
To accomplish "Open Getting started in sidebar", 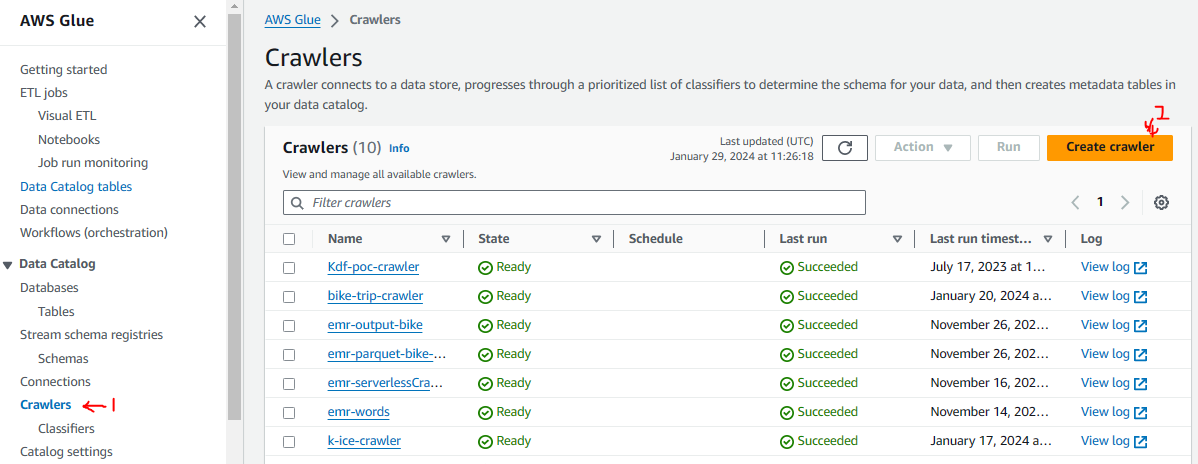I will (63, 70).
